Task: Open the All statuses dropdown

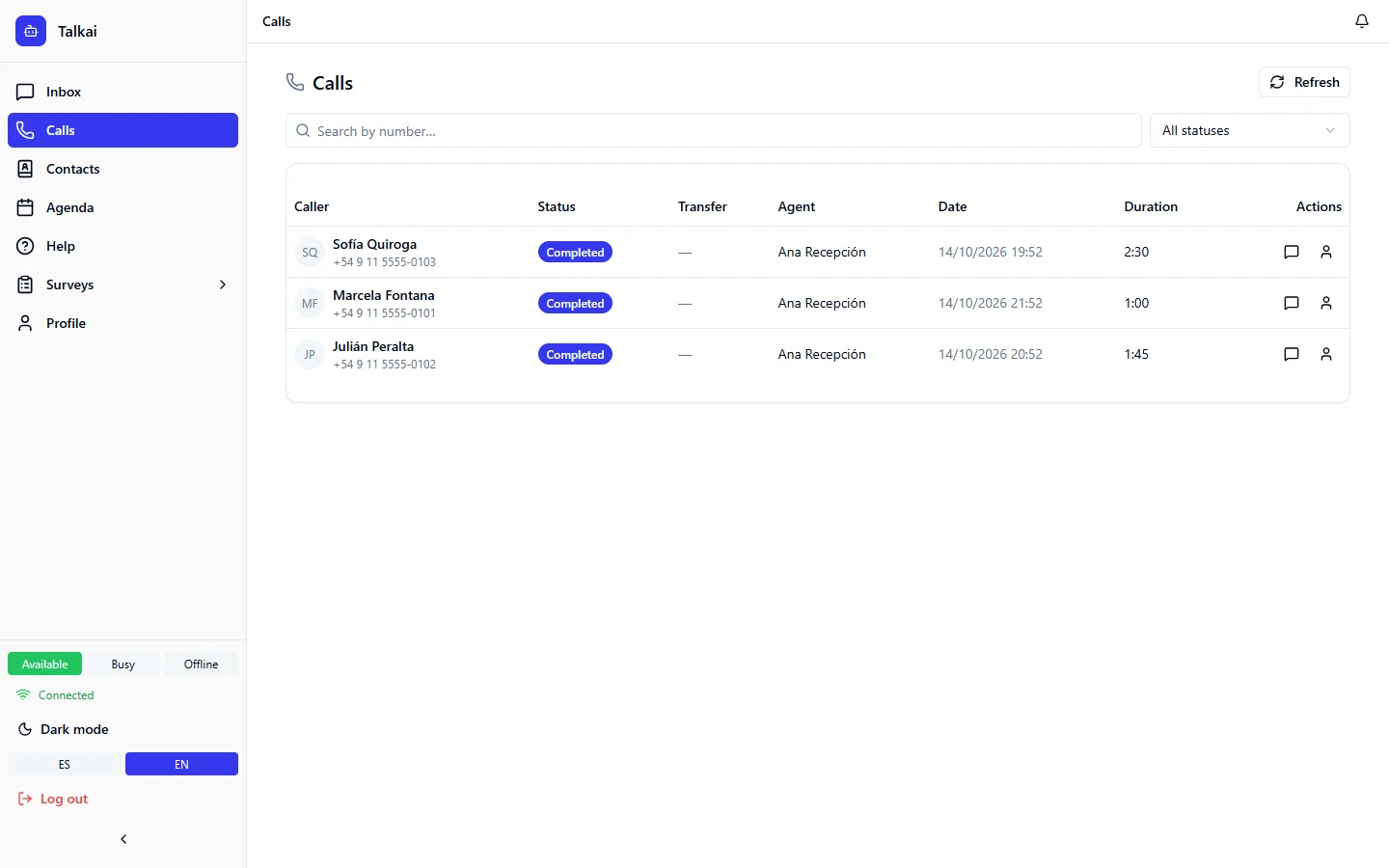Action: 1249,130
